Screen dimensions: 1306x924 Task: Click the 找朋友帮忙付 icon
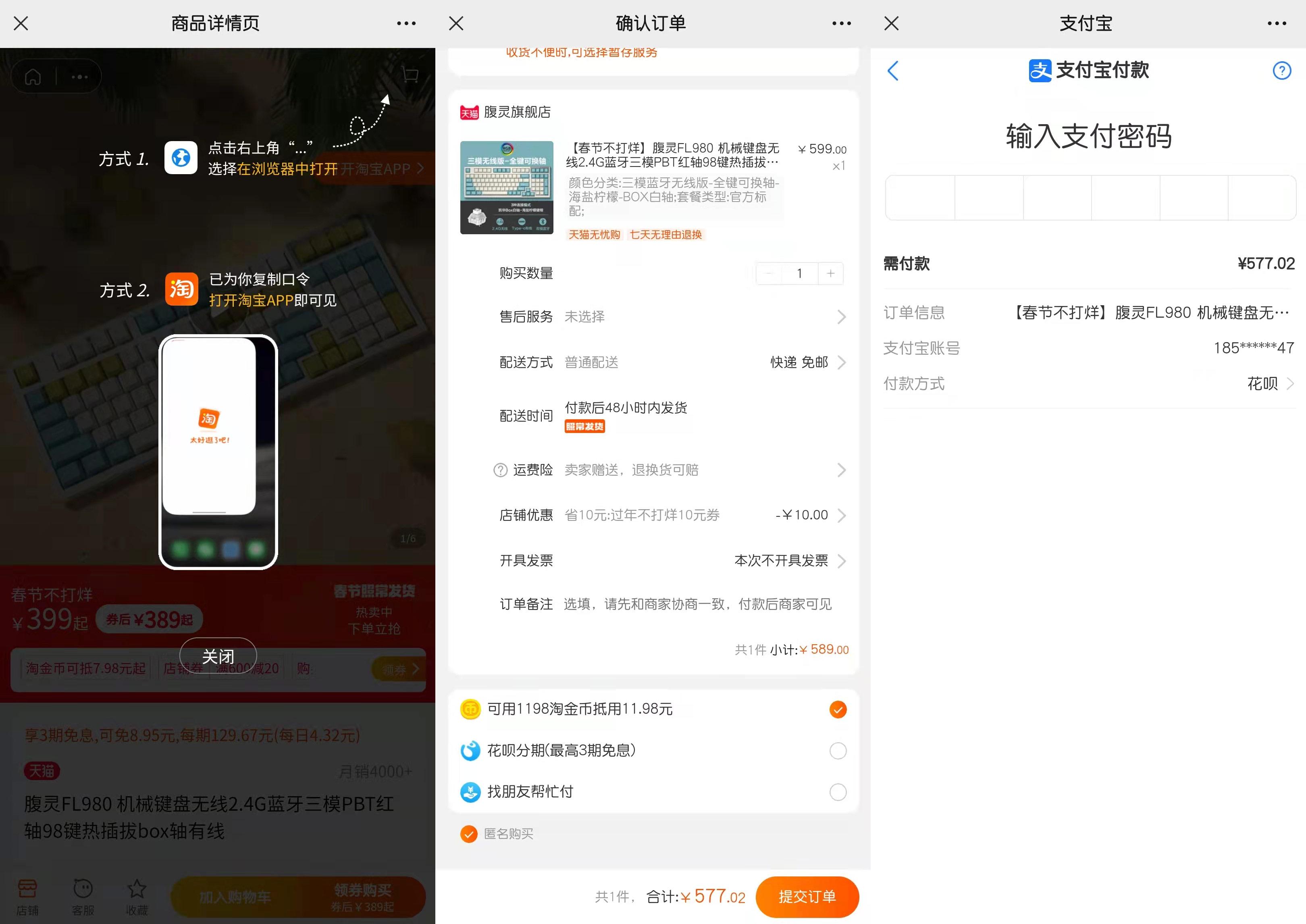[x=470, y=791]
